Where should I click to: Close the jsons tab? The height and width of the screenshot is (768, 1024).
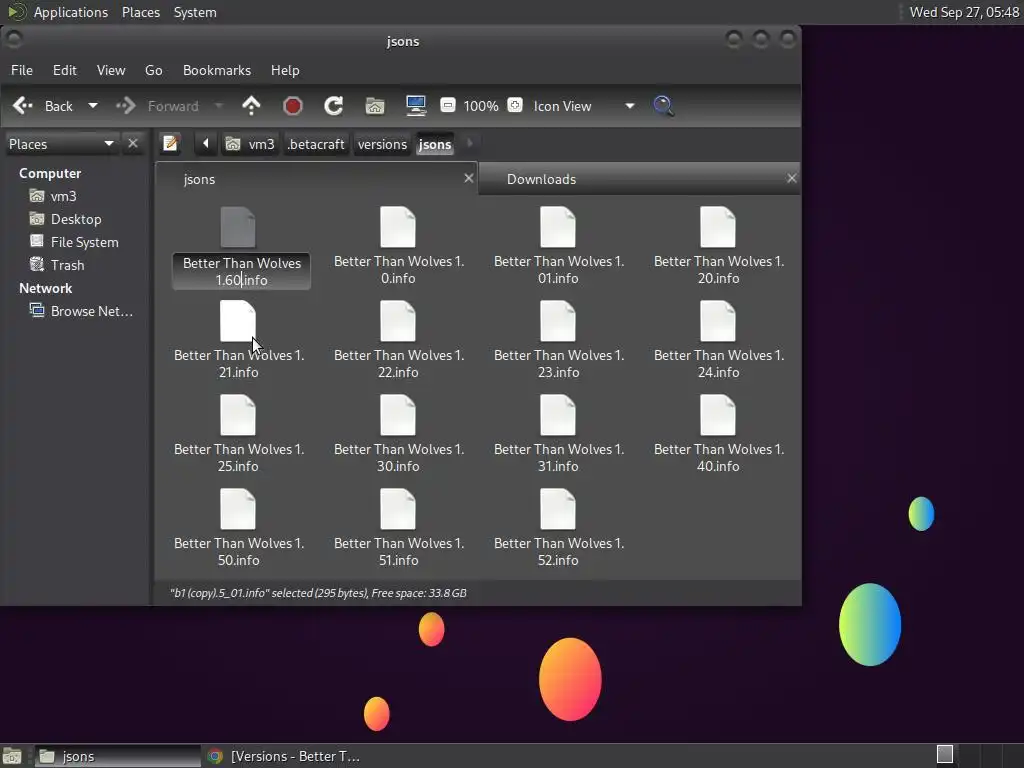click(468, 178)
